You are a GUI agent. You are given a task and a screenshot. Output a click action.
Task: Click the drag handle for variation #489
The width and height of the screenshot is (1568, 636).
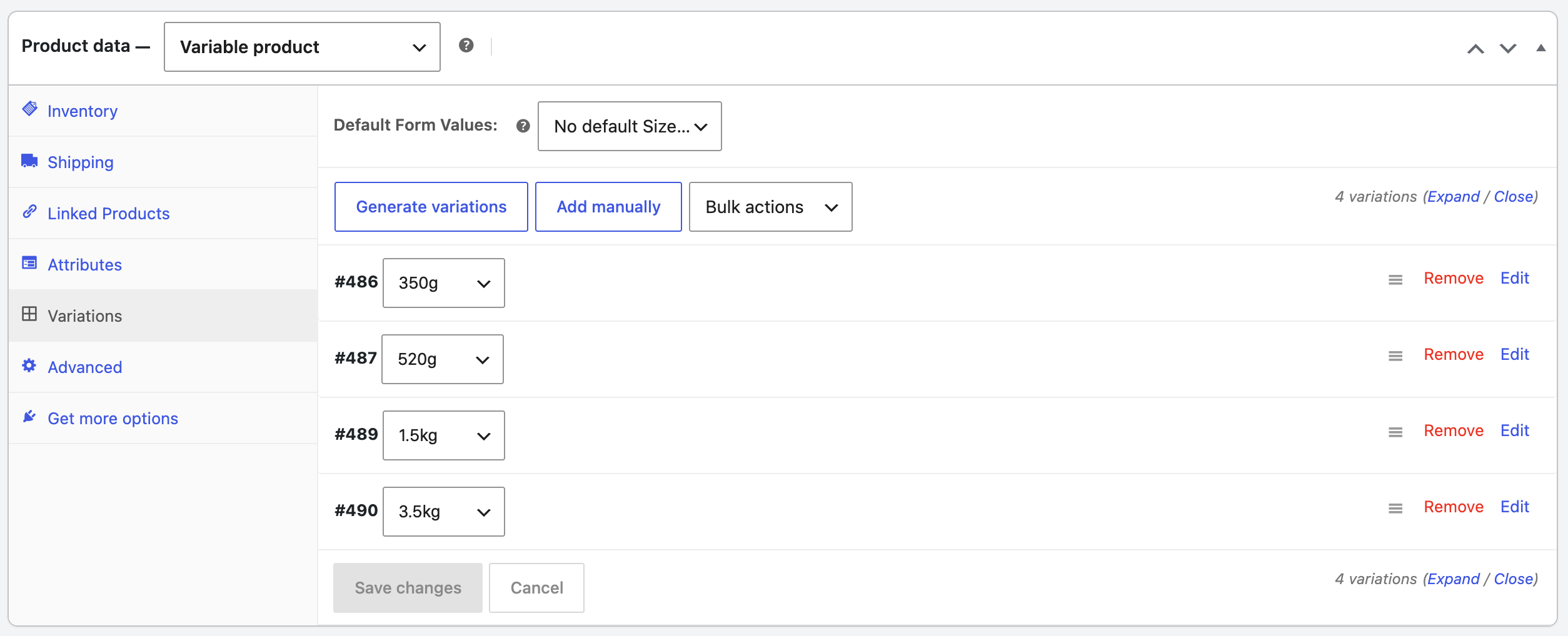pyautogui.click(x=1395, y=432)
